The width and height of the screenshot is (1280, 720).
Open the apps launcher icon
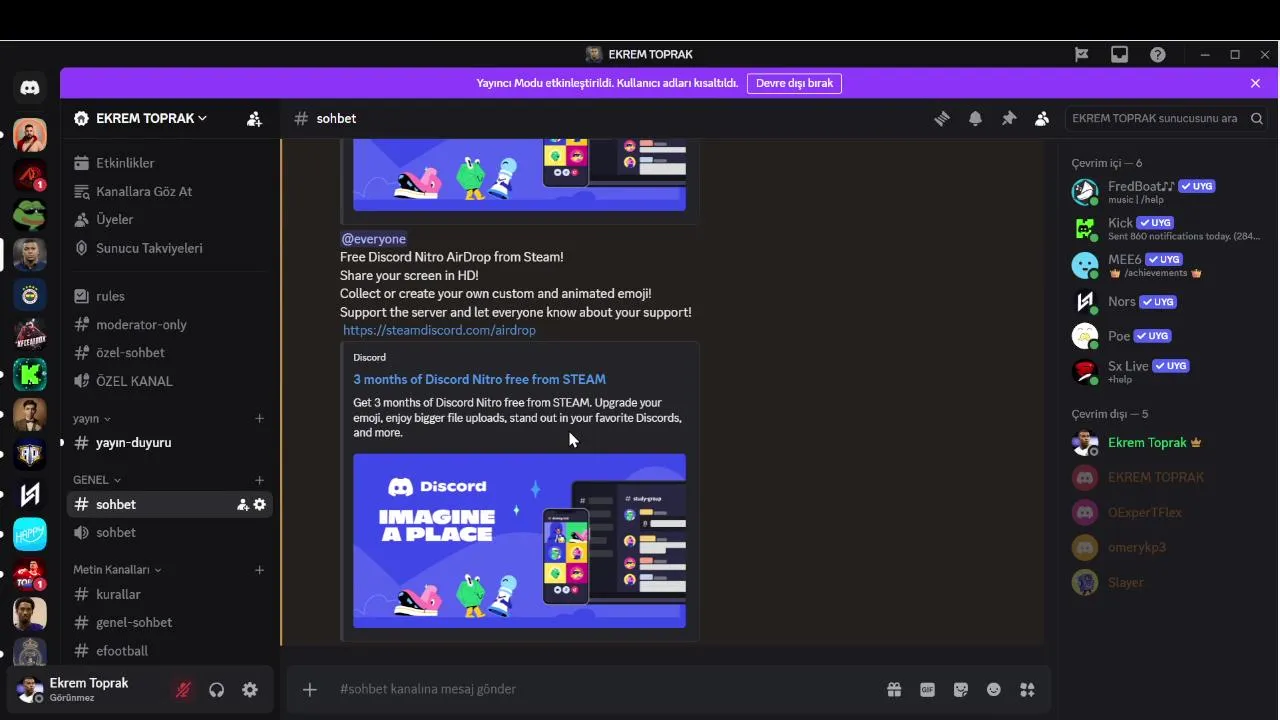click(1027, 689)
